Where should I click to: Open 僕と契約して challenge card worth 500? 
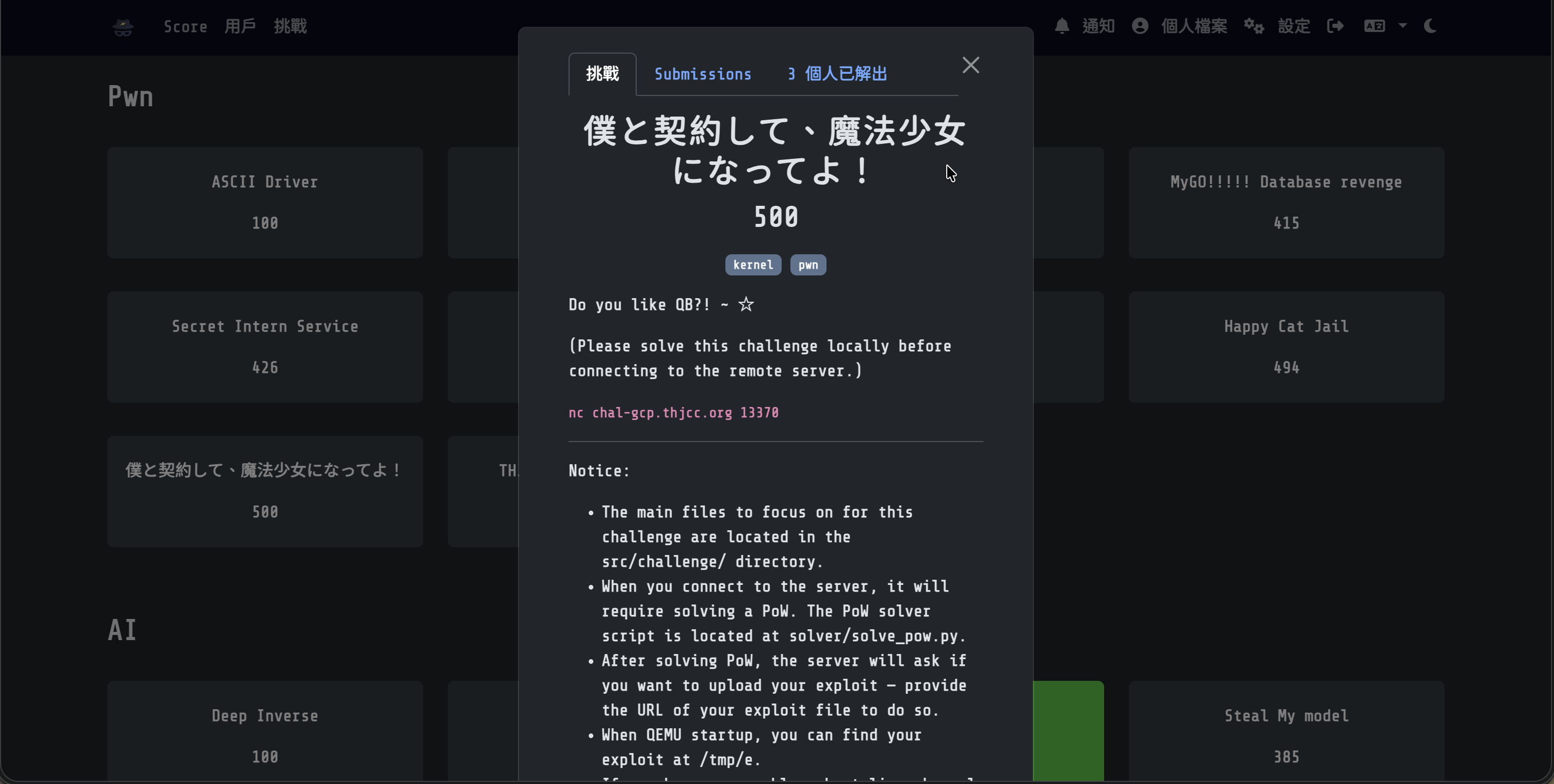tap(265, 492)
